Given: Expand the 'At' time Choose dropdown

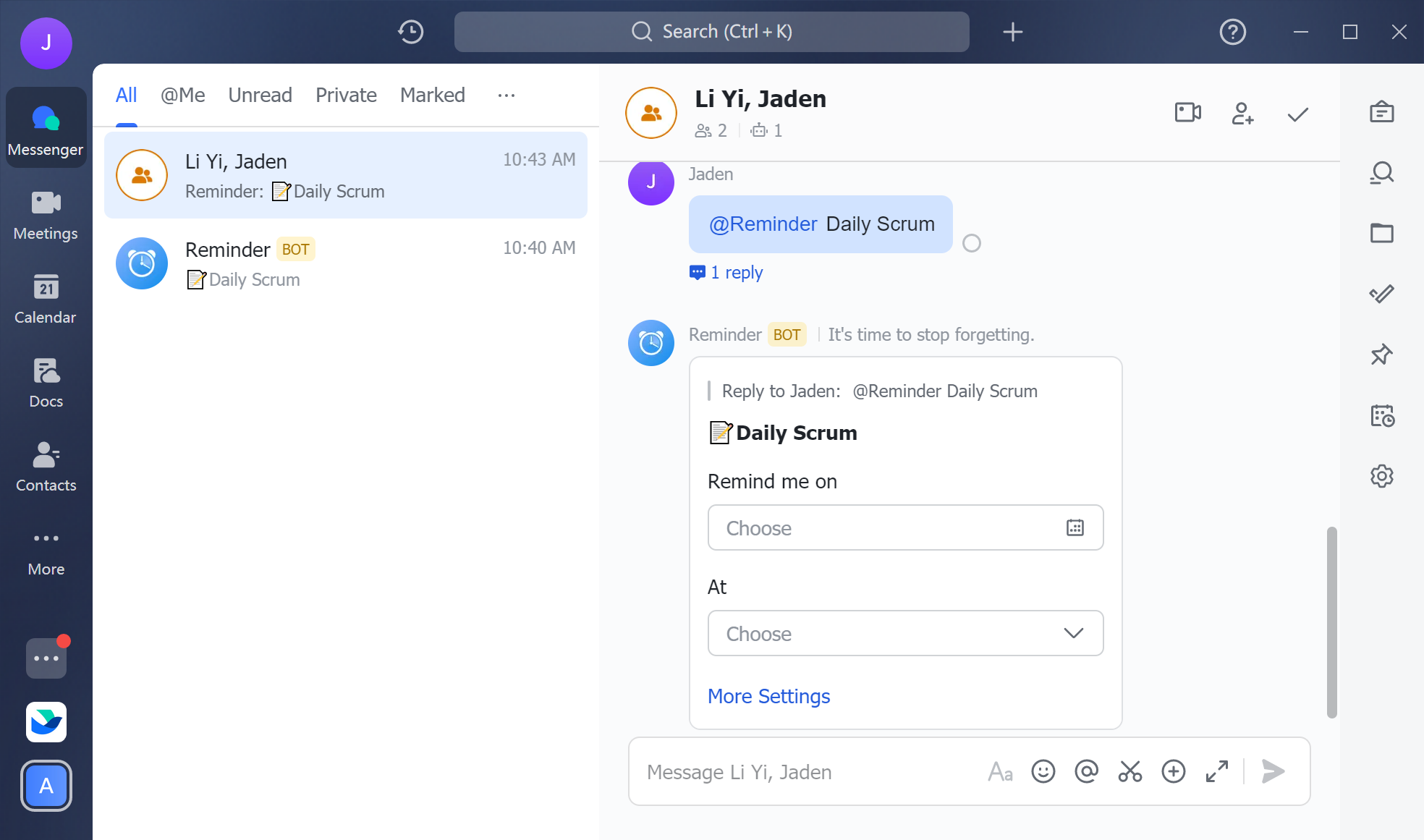Looking at the screenshot, I should (x=1073, y=633).
